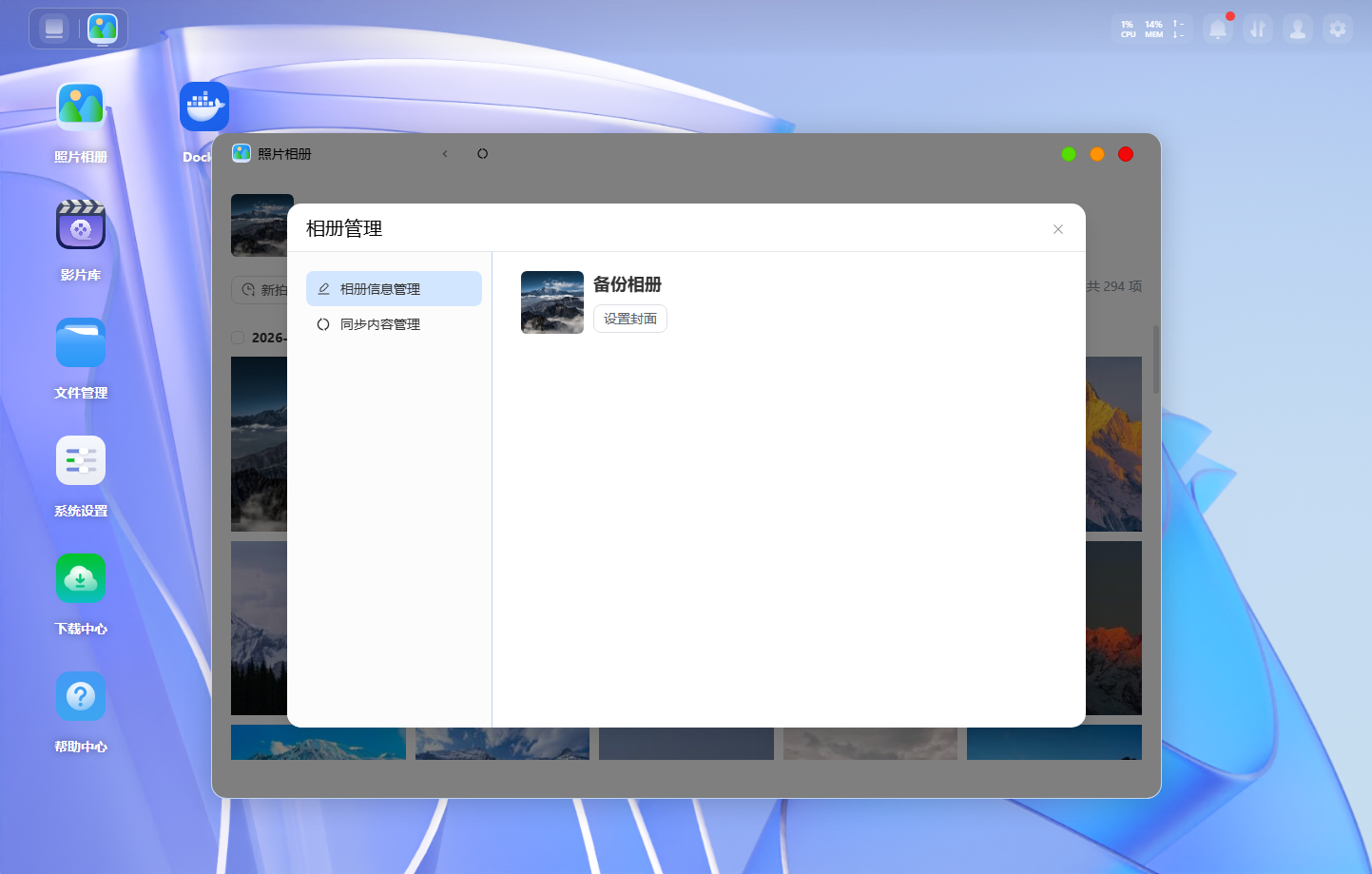Launch the Docker desktop app icon
Viewport: 1372px width, 874px height.
point(204,107)
